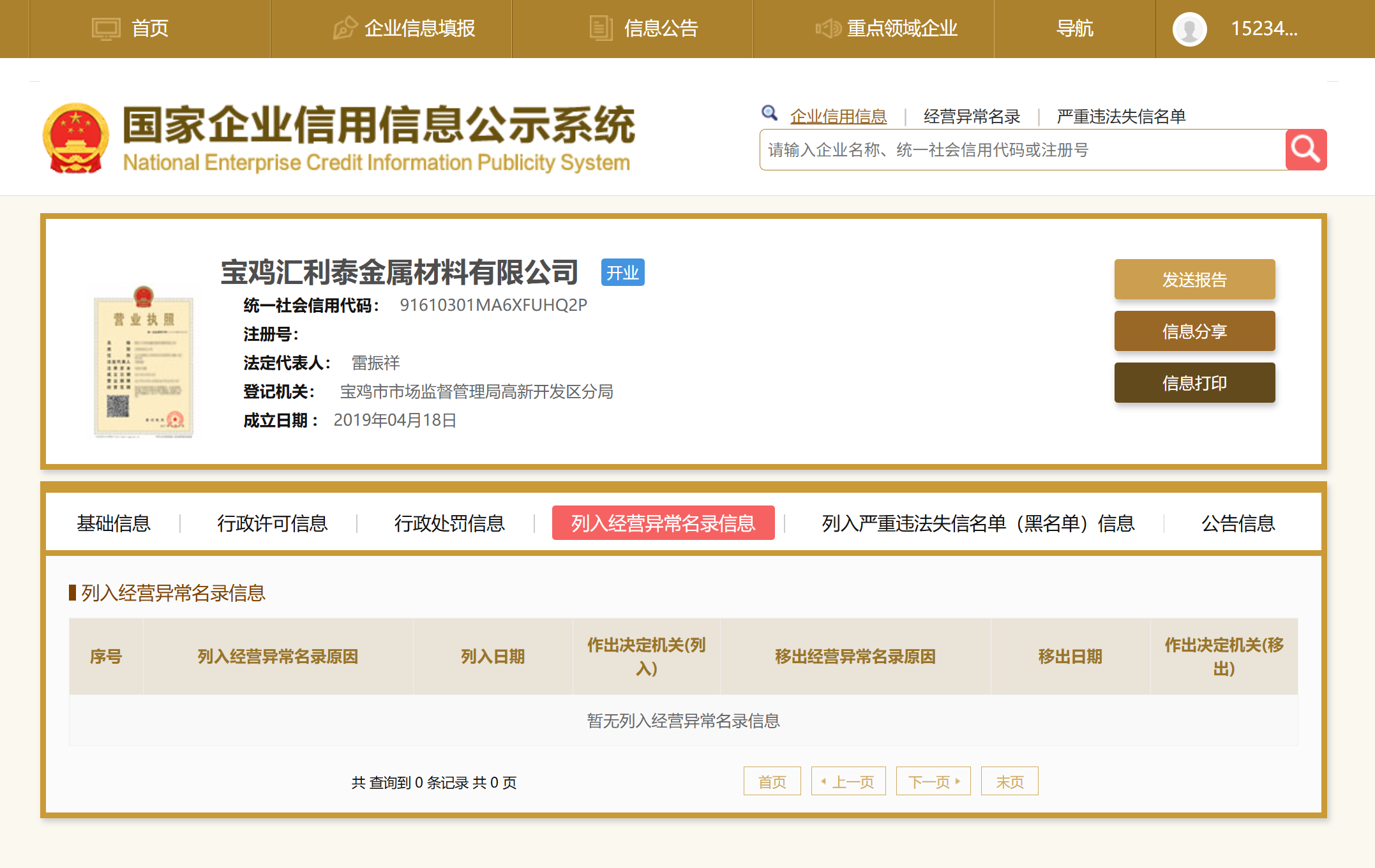This screenshot has height=868, width=1375.
Task: Open 列入严重违法失信名单(黑名单)信息 tab
Action: pyautogui.click(x=977, y=523)
